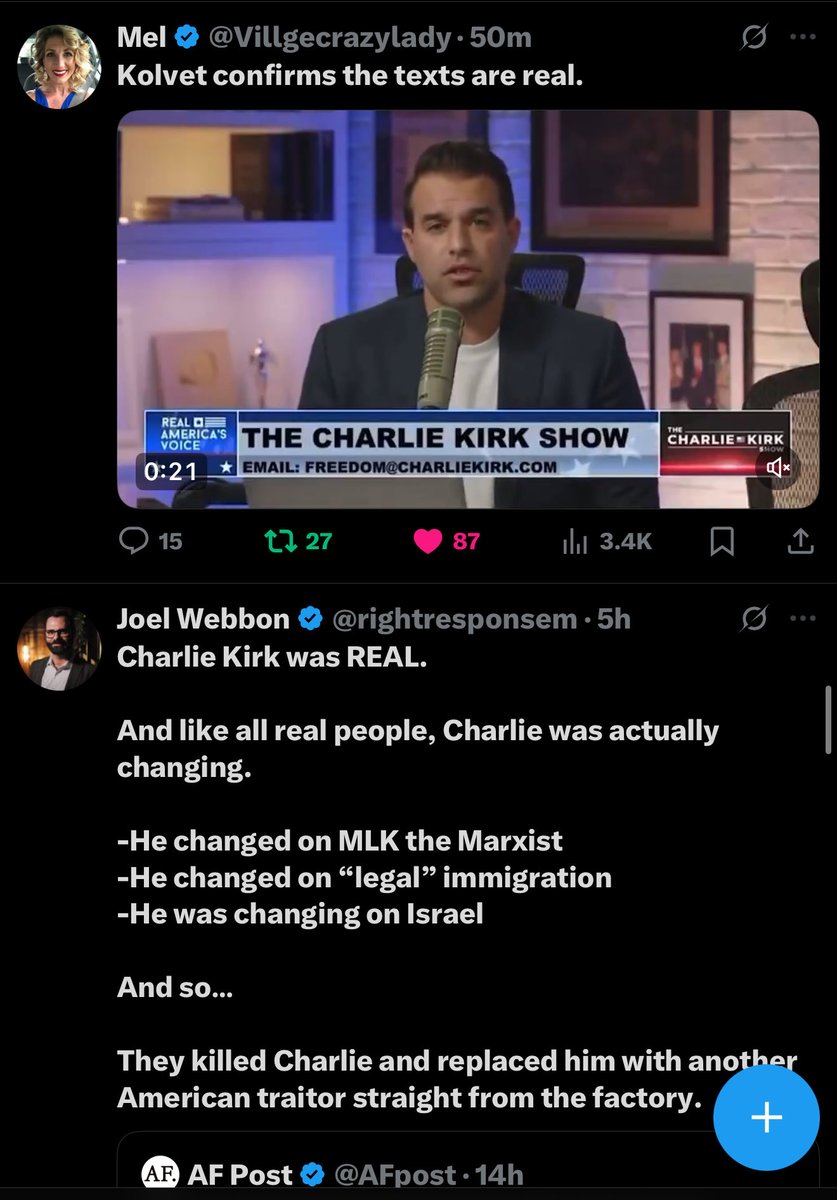This screenshot has width=837, height=1200.
Task: Open more options on Mel's post
Action: click(803, 39)
